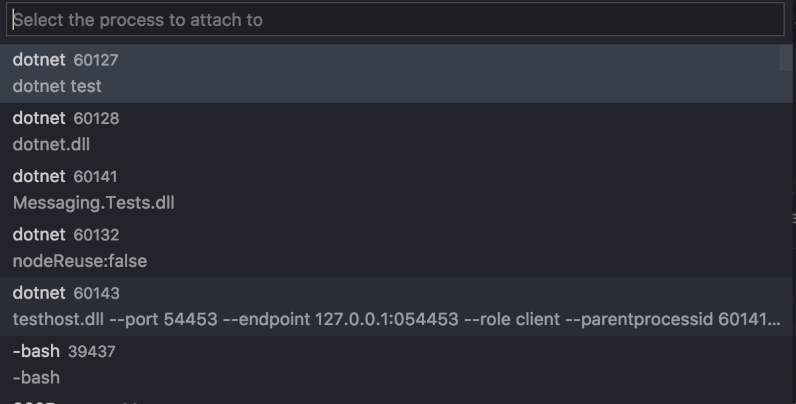Screen dimensions: 796x404
Task: Pick the dotnet entry above Messaging.Tests.dll
Action: pyautogui.click(x=39, y=177)
